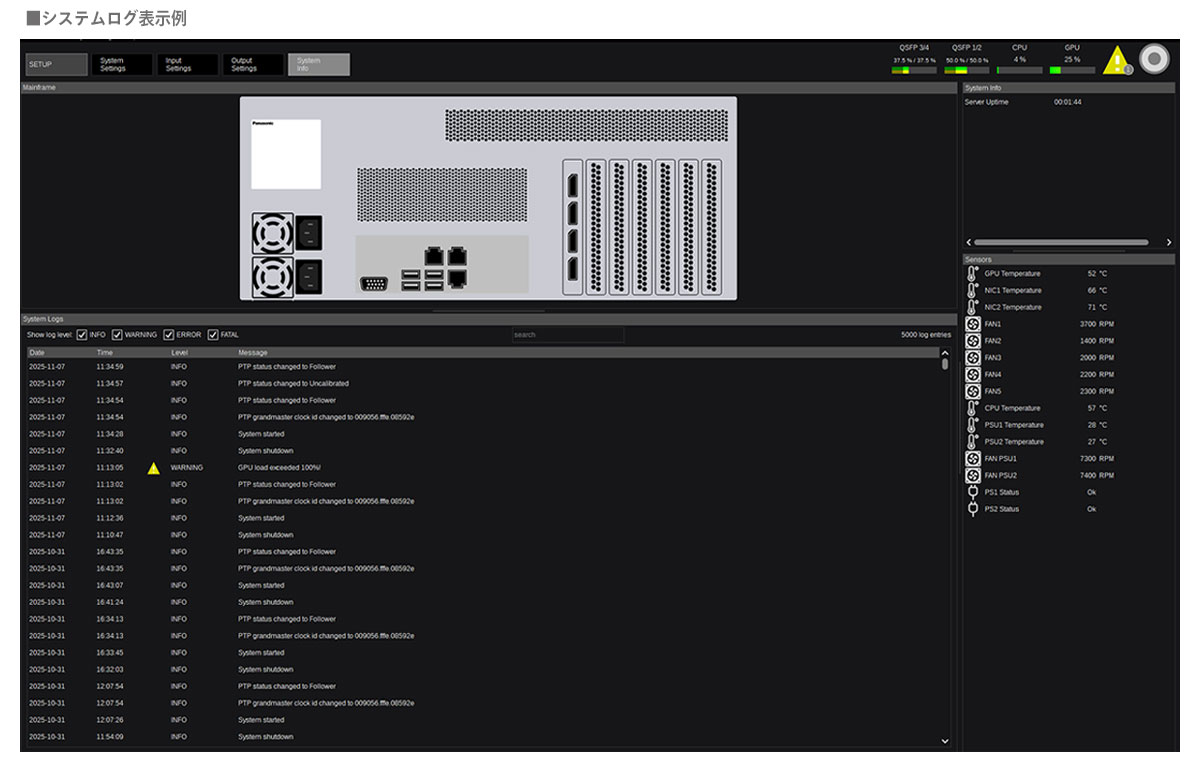This screenshot has height=776, width=1200.
Task: Click the PS2 Status power plug icon
Action: pos(972,509)
